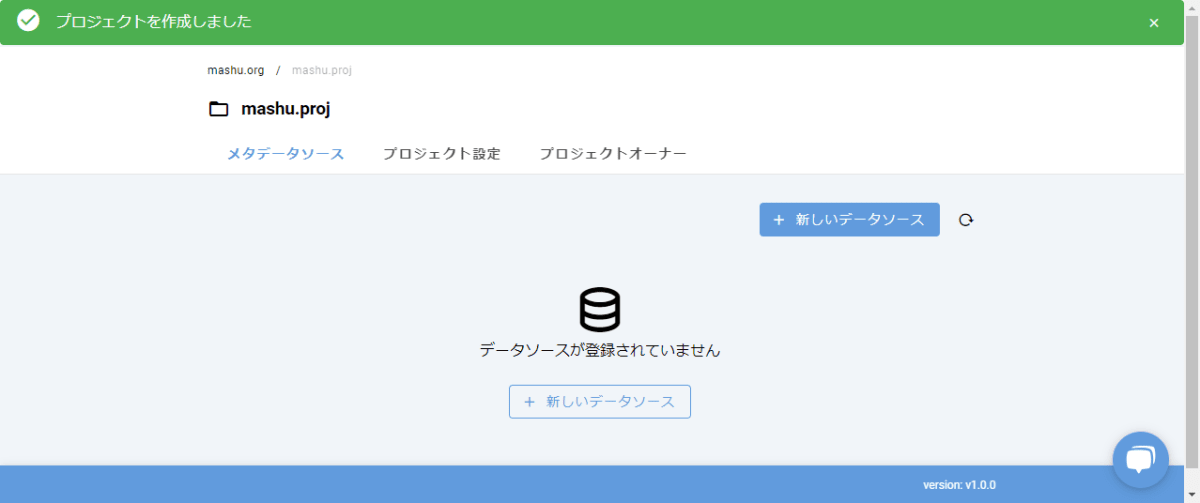Click the version: v1.0.0 footer text
The height and width of the screenshot is (503, 1200).
[959, 485]
